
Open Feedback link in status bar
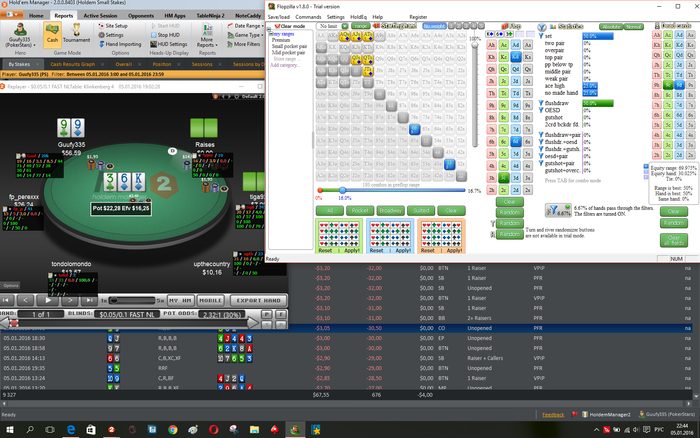[553, 415]
